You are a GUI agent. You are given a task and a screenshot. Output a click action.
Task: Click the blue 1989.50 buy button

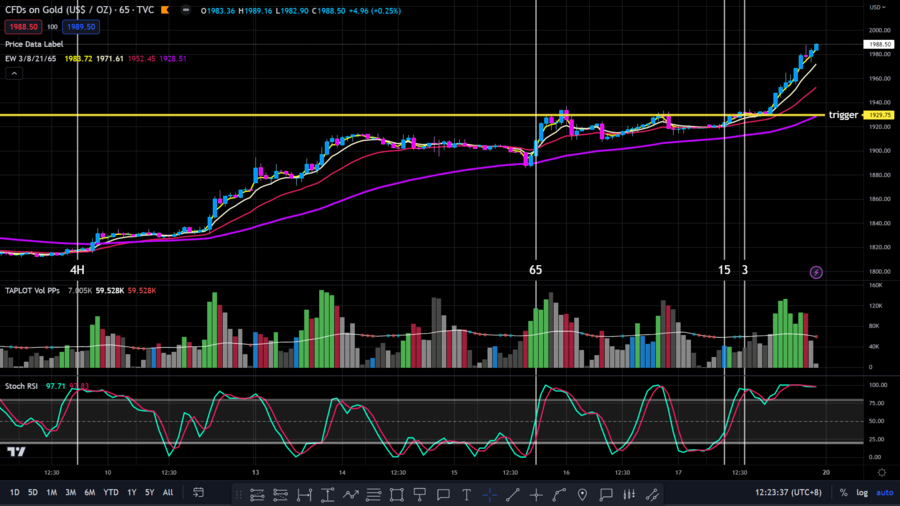click(81, 27)
